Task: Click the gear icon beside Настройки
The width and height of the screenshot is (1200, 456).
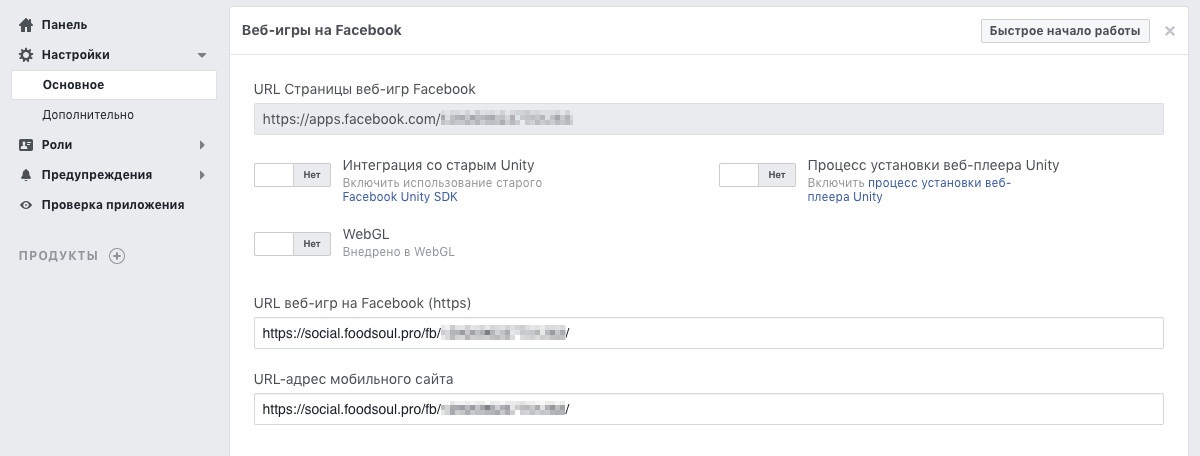Action: [26, 55]
